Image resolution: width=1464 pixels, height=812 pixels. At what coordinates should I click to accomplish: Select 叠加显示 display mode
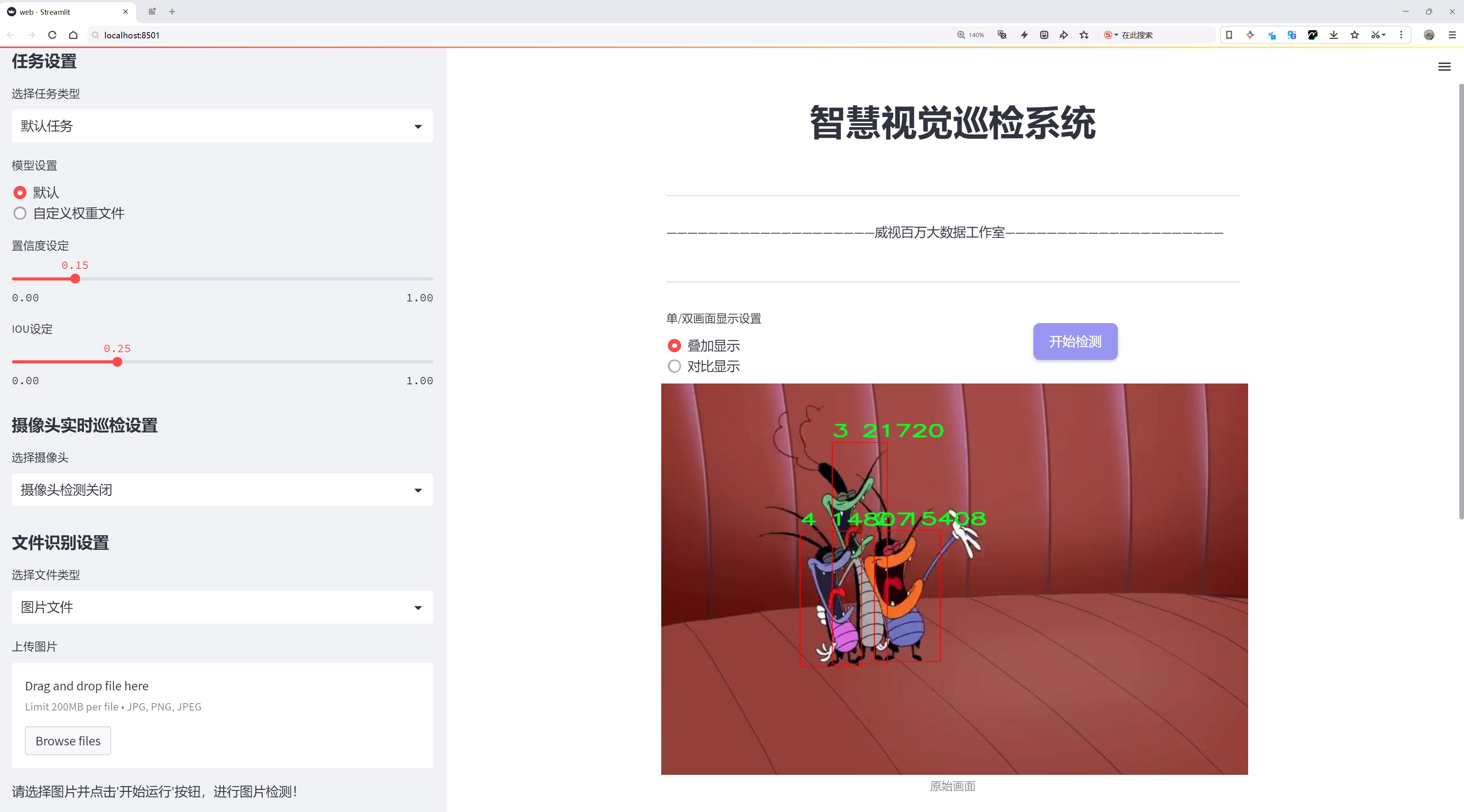click(674, 346)
